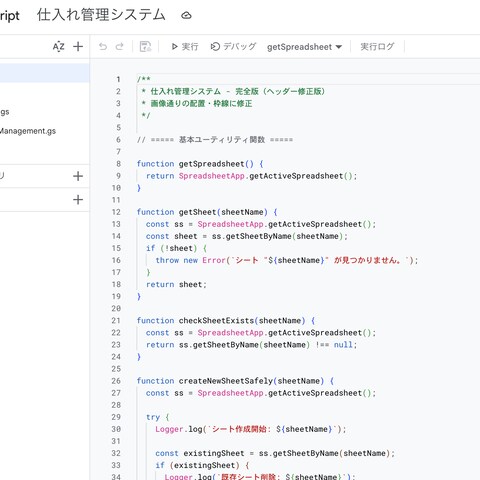Click line number 8 in the gutter
The image size is (480, 480).
pyautogui.click(x=118, y=164)
